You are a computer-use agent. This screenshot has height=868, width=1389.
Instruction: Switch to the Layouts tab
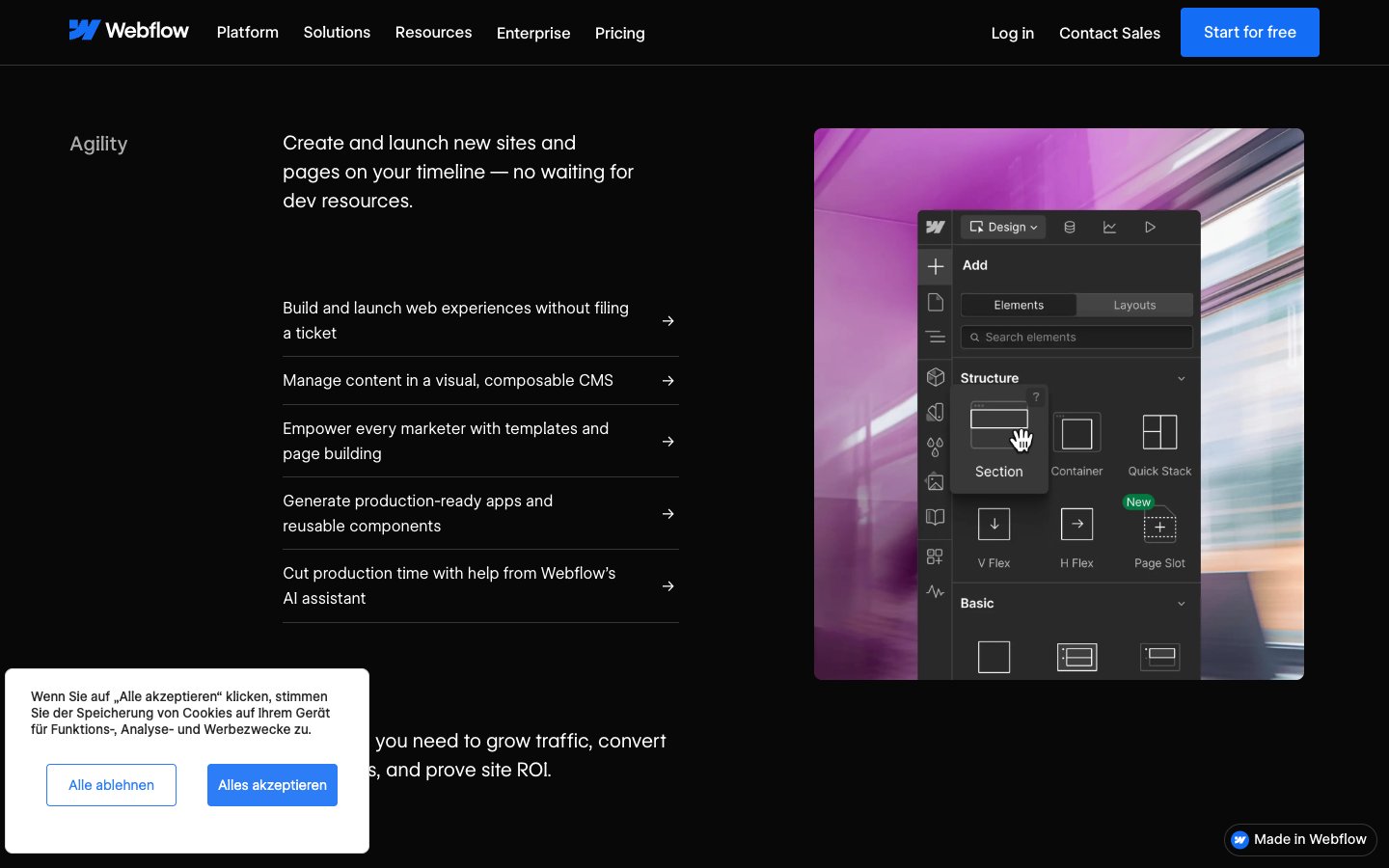pos(1134,306)
